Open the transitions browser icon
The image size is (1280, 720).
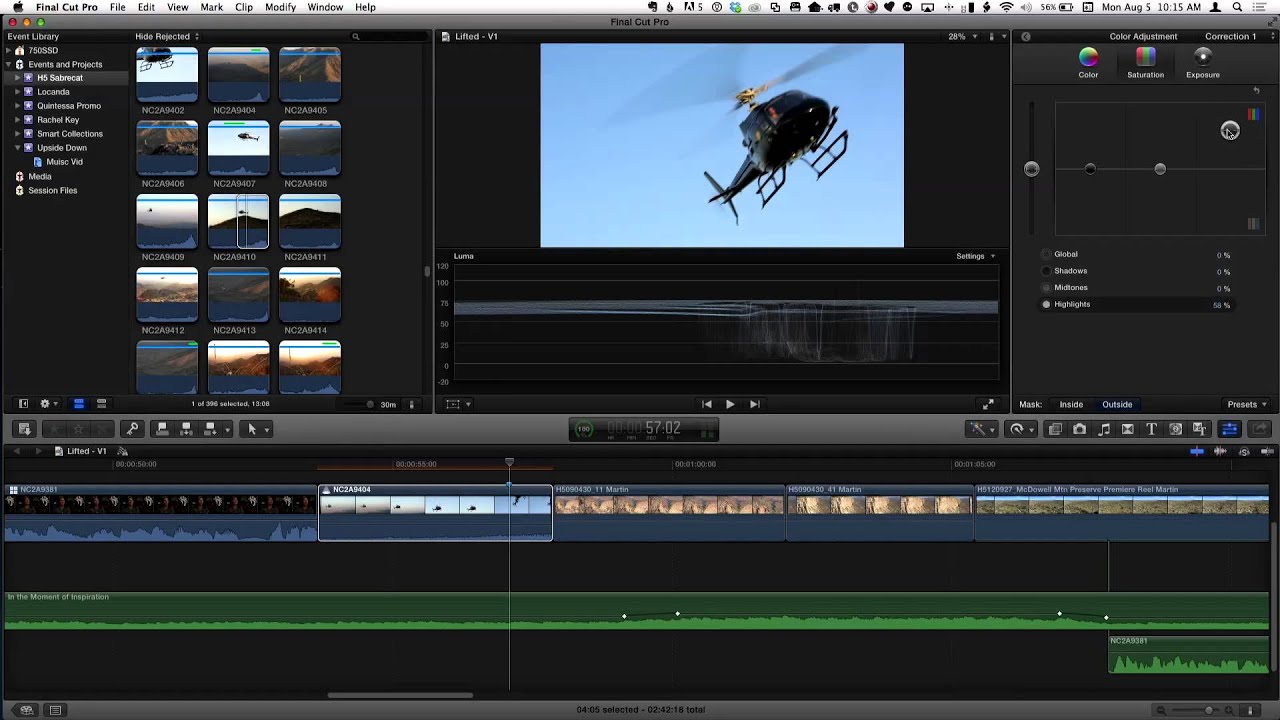pos(1127,429)
